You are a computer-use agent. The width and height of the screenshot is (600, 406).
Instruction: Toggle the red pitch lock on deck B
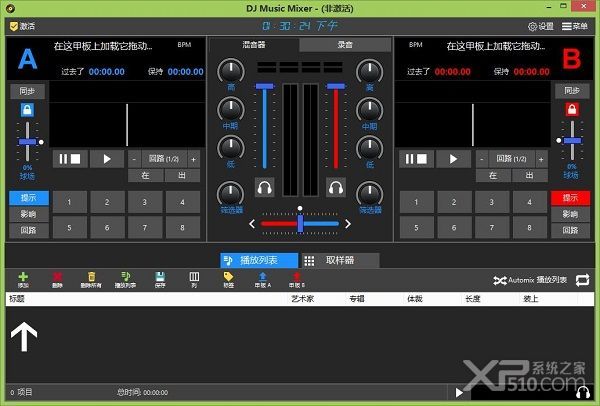click(x=572, y=109)
